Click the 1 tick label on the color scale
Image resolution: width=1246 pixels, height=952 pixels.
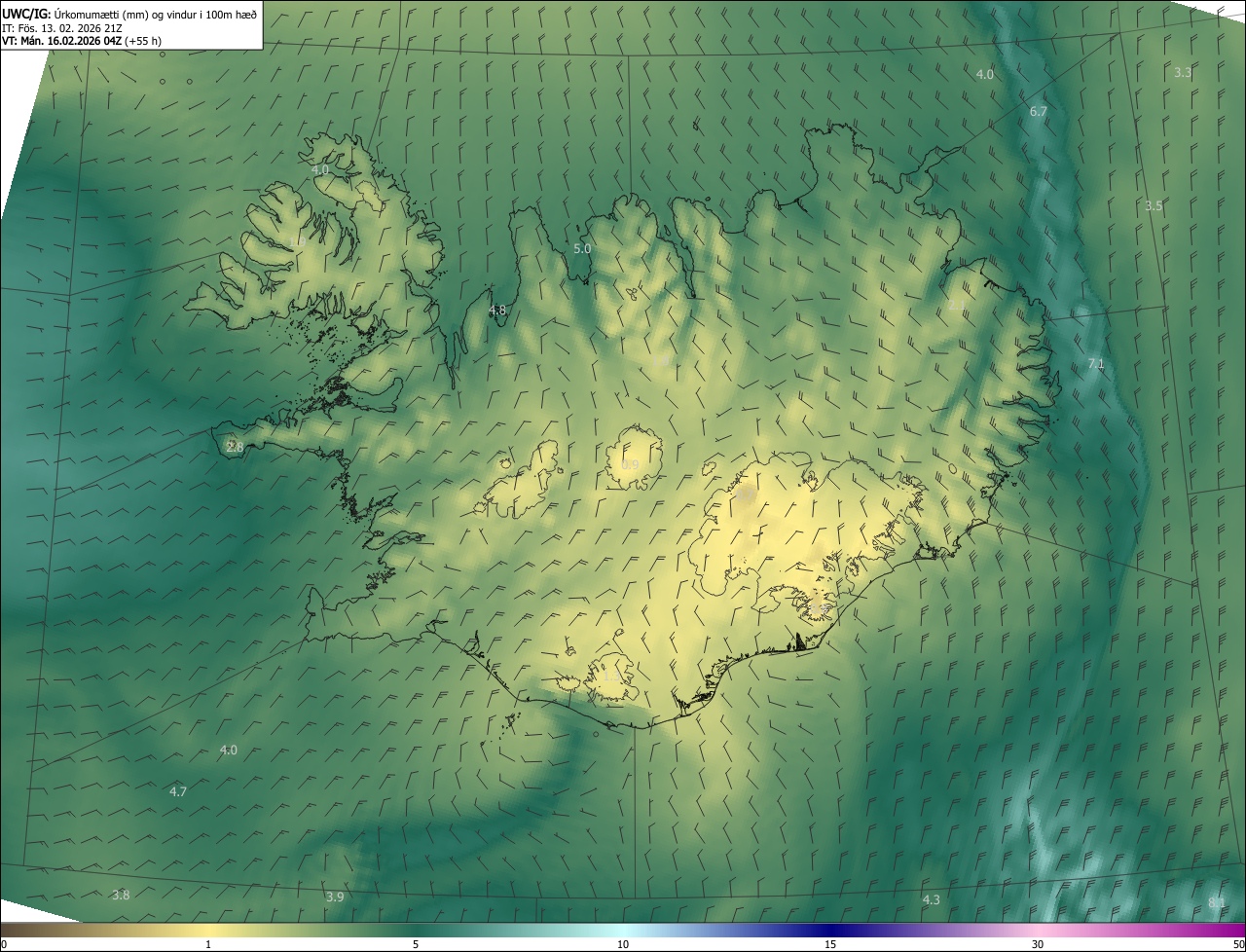208,945
